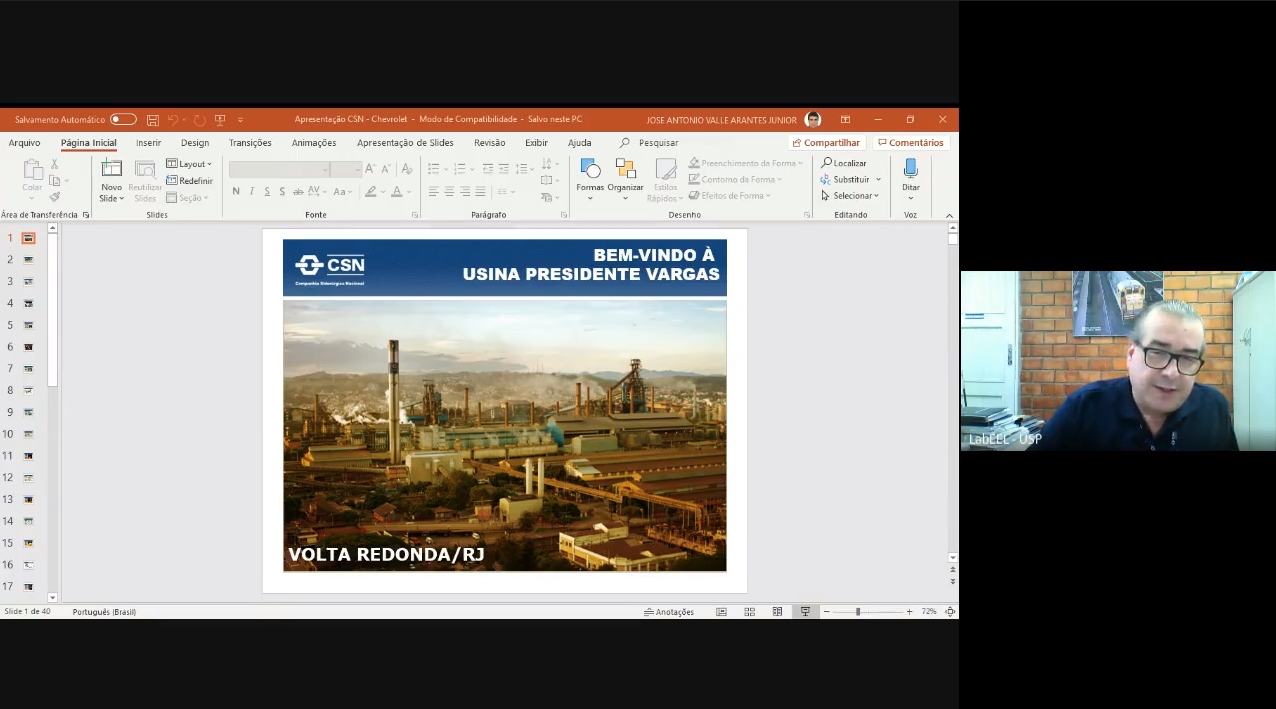Switch to Transições tab
Screen dimensions: 1276x709
[250, 143]
